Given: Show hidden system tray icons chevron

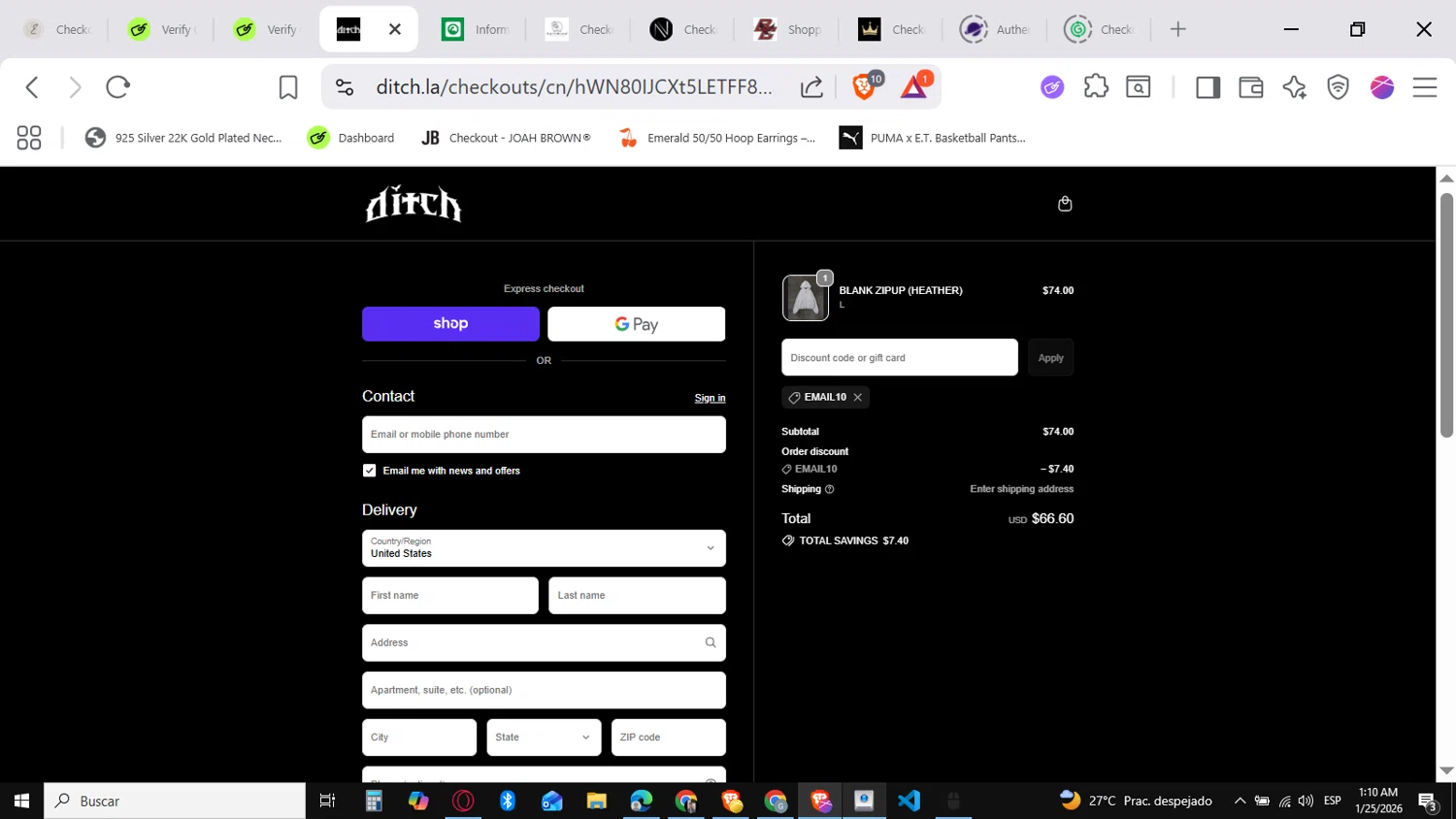Looking at the screenshot, I should click(1240, 801).
